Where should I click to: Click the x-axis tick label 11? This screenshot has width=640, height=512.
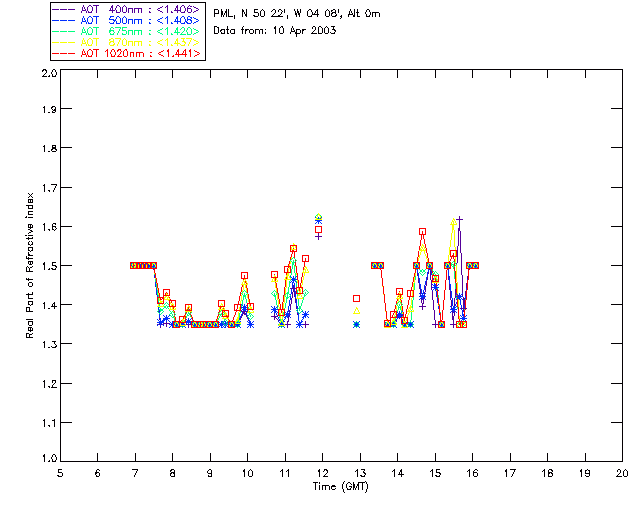[x=285, y=473]
